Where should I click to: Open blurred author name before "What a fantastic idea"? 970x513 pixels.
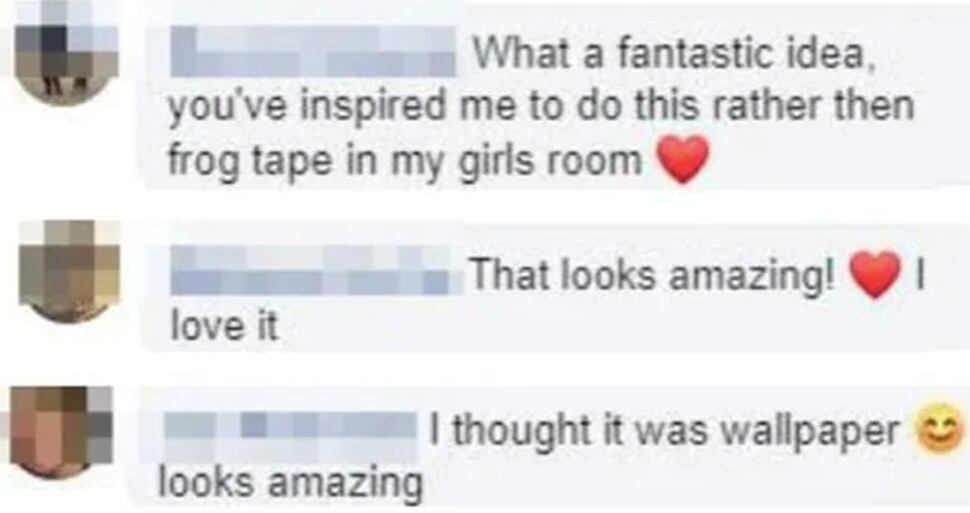(x=312, y=52)
